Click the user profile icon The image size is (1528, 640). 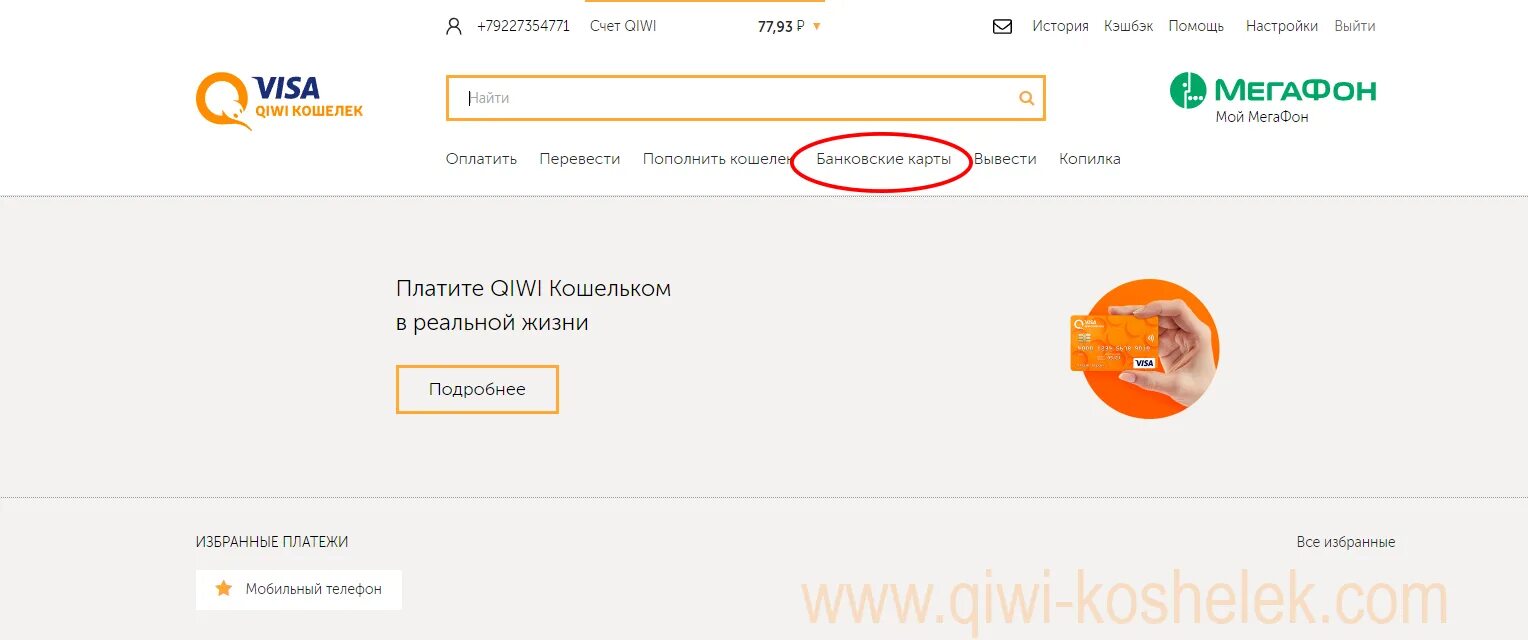tap(454, 27)
